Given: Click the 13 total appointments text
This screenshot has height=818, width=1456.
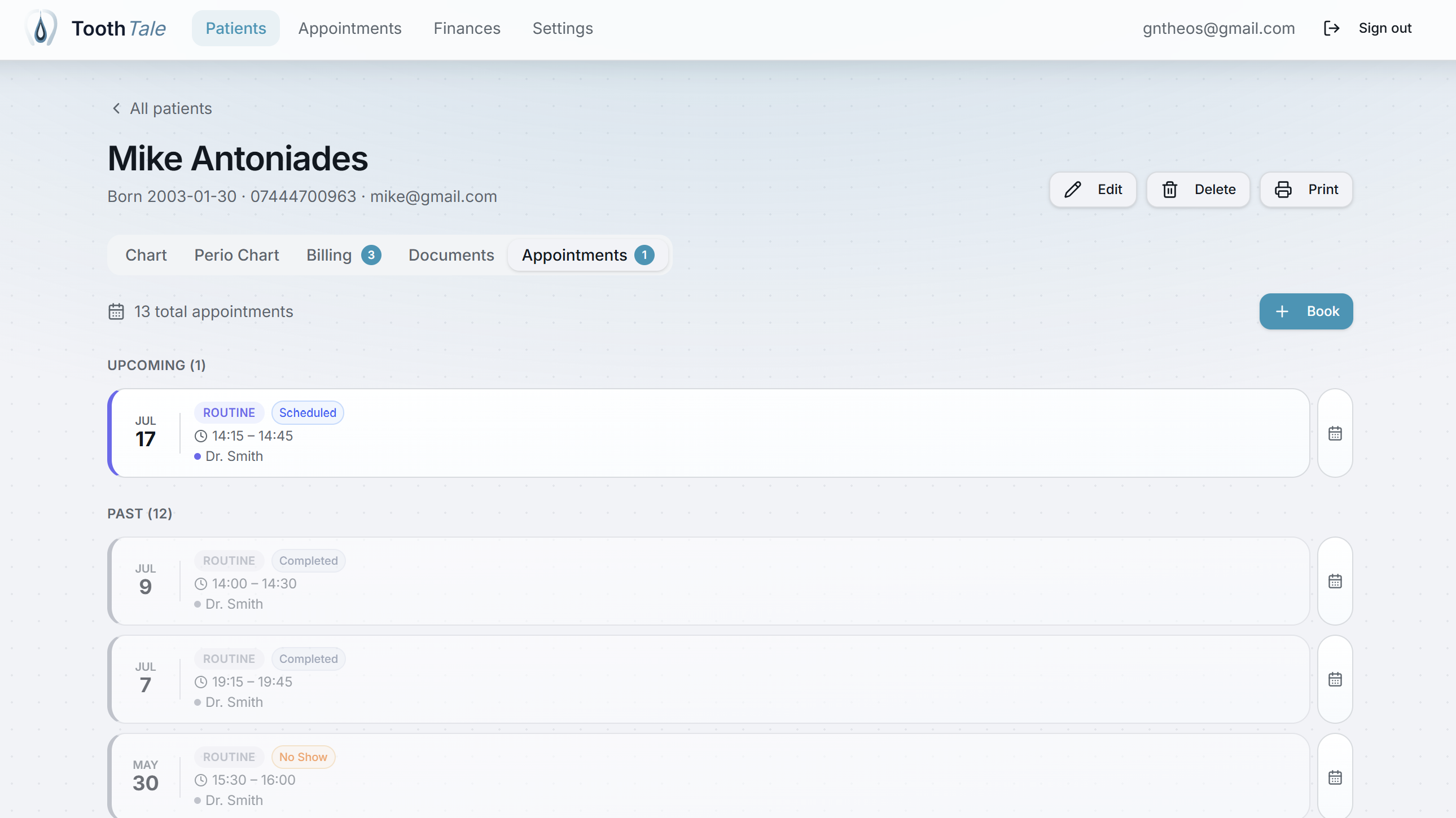Looking at the screenshot, I should 214,312.
